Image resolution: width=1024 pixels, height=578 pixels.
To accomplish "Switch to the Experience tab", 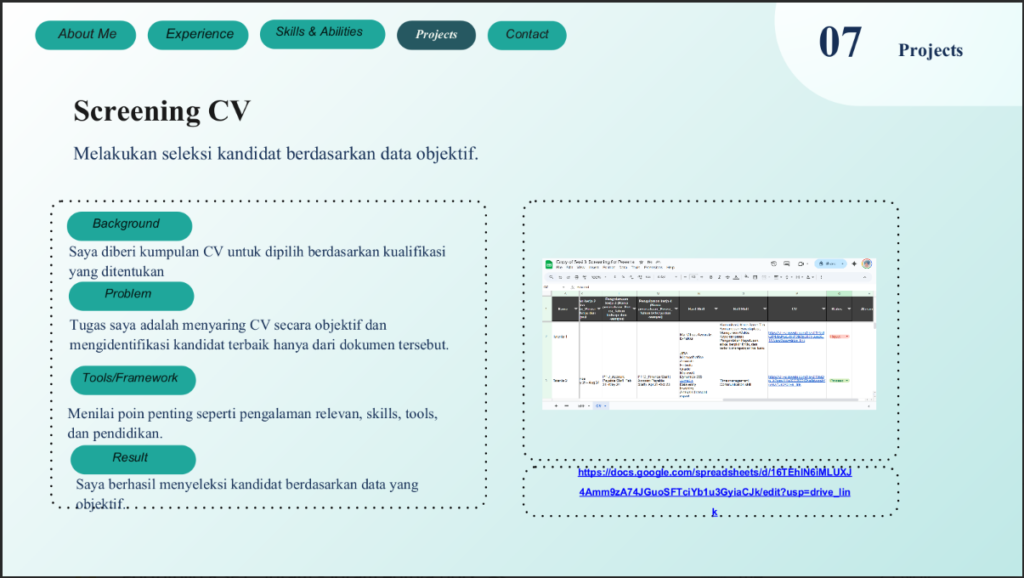I will click(x=199, y=35).
